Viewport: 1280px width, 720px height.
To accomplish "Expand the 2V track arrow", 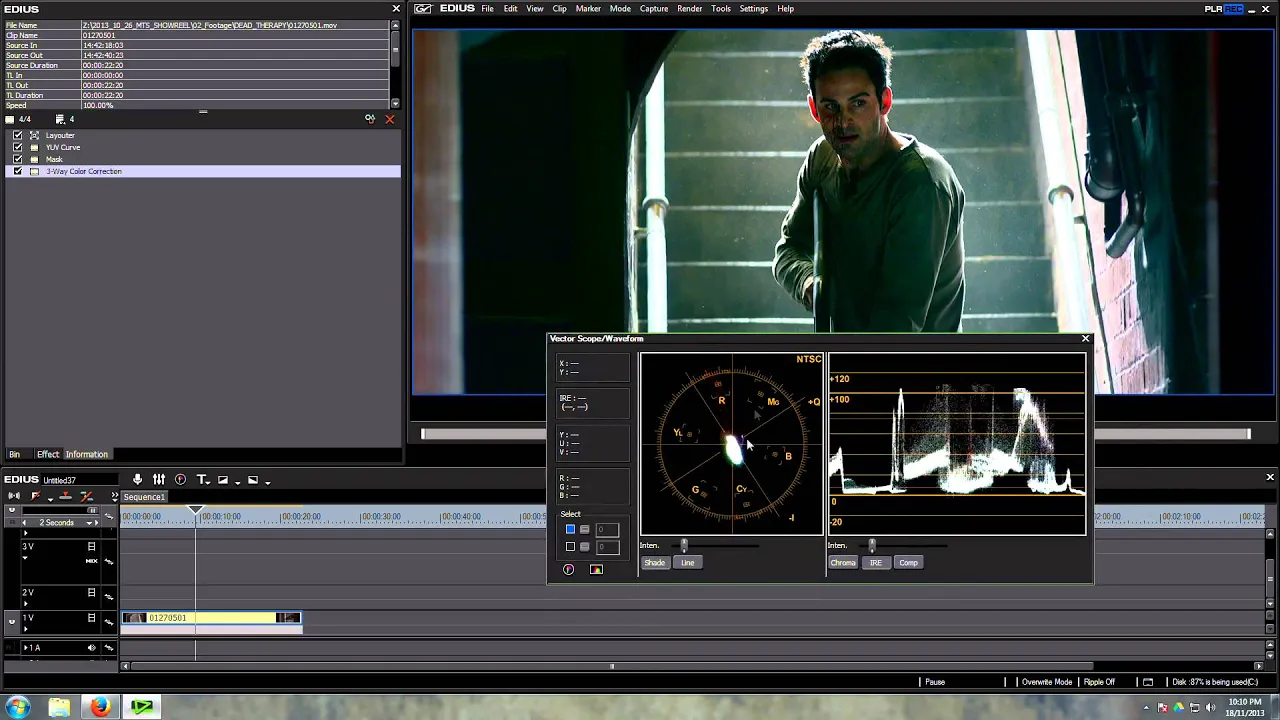I will coord(25,603).
